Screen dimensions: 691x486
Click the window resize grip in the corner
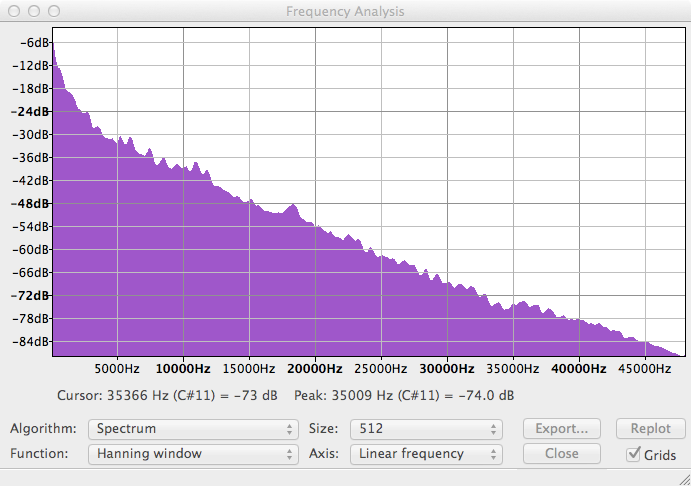pos(684,479)
